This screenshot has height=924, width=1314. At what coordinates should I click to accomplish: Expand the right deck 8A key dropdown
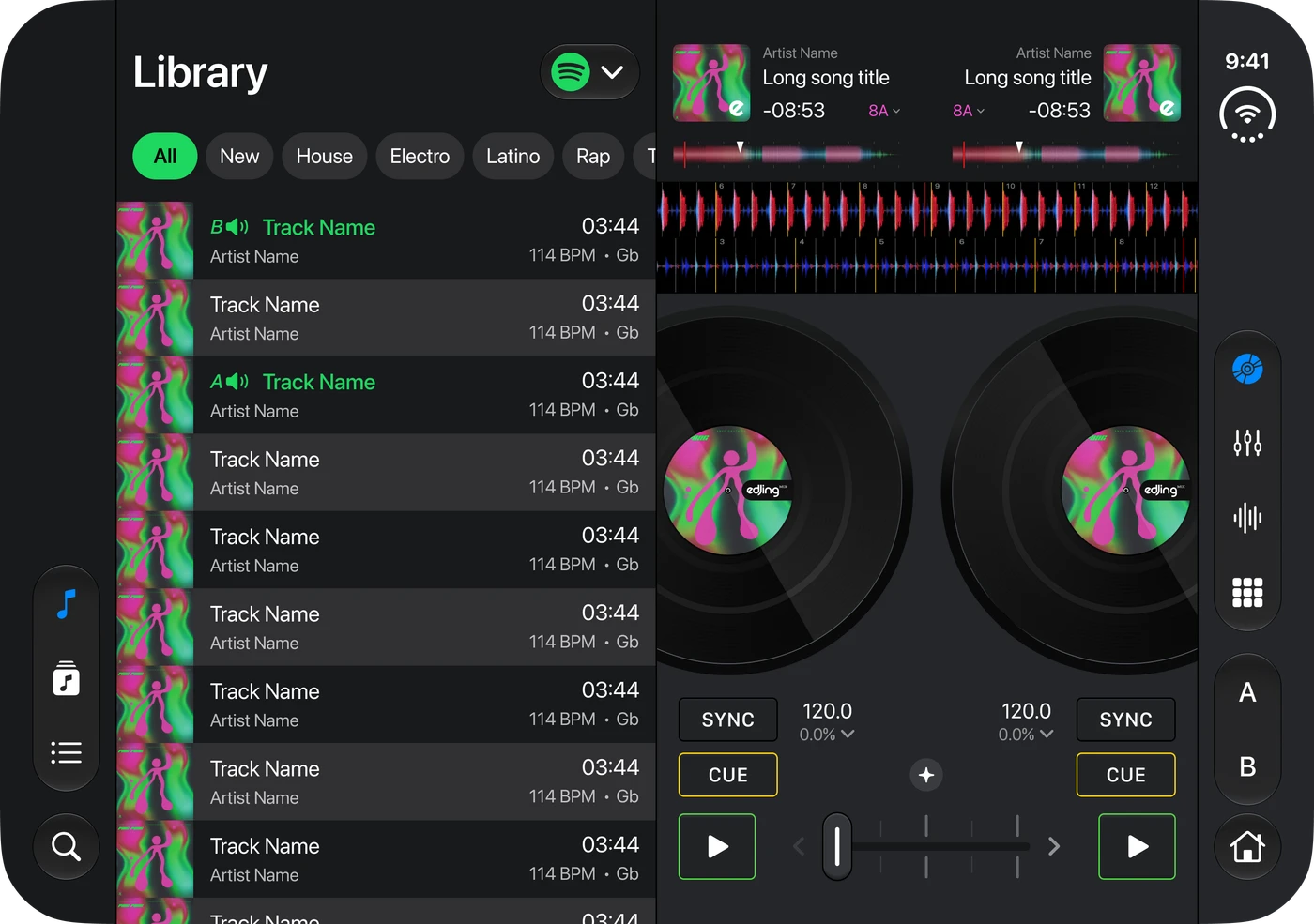point(969,111)
